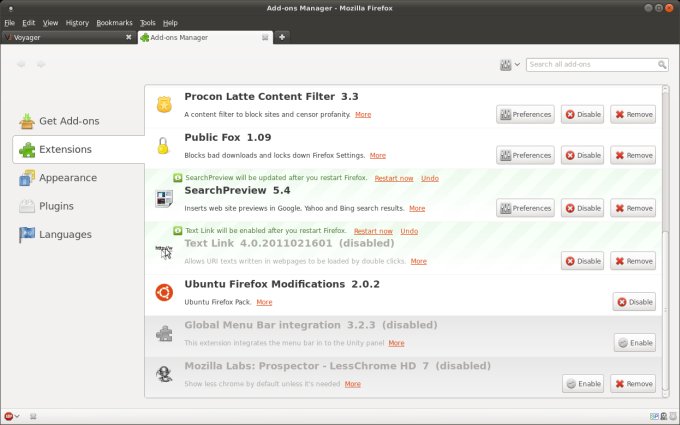This screenshot has height=425, width=680.
Task: Click the Text Link extension icon
Action: (x=164, y=252)
